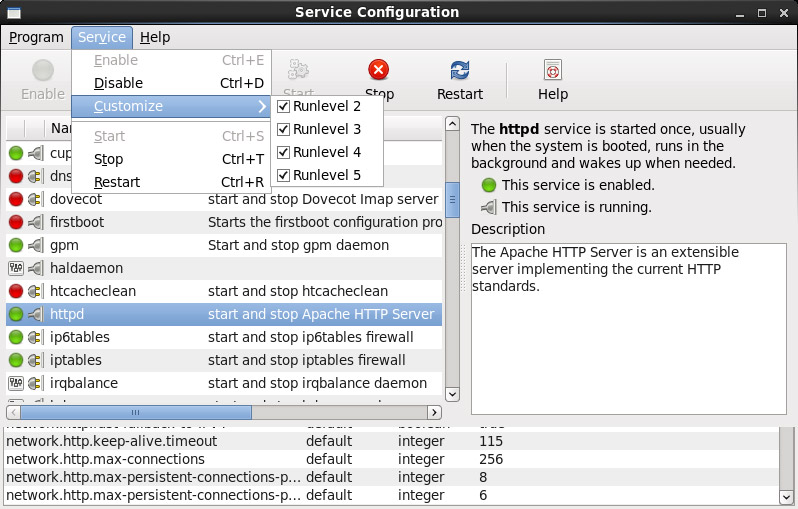Screen dimensions: 798x509
Task: Open the Help menu in menu bar
Action: point(155,37)
